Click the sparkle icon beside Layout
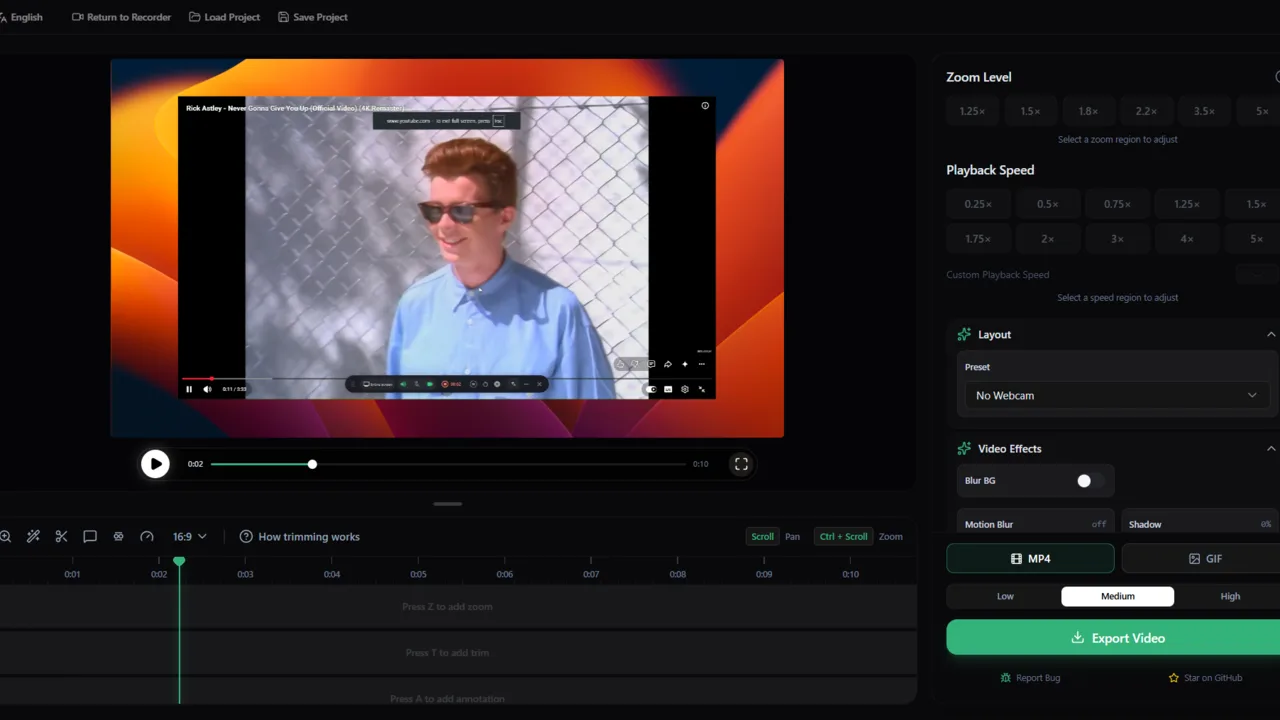This screenshot has height=720, width=1280. point(964,335)
